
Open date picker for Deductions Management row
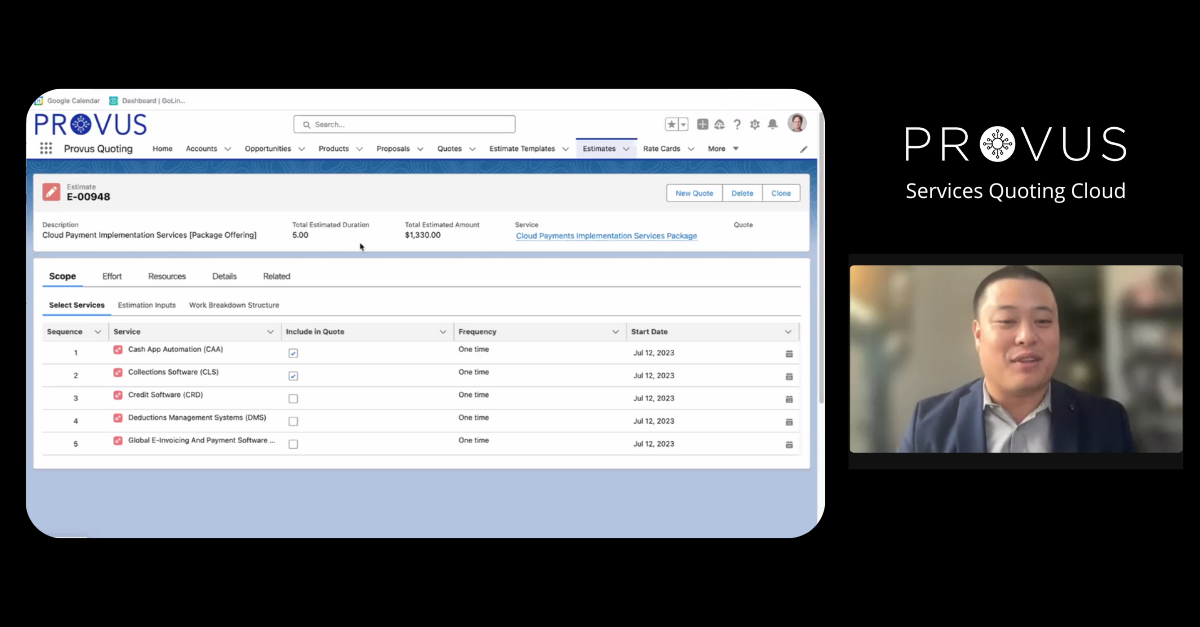pos(789,422)
